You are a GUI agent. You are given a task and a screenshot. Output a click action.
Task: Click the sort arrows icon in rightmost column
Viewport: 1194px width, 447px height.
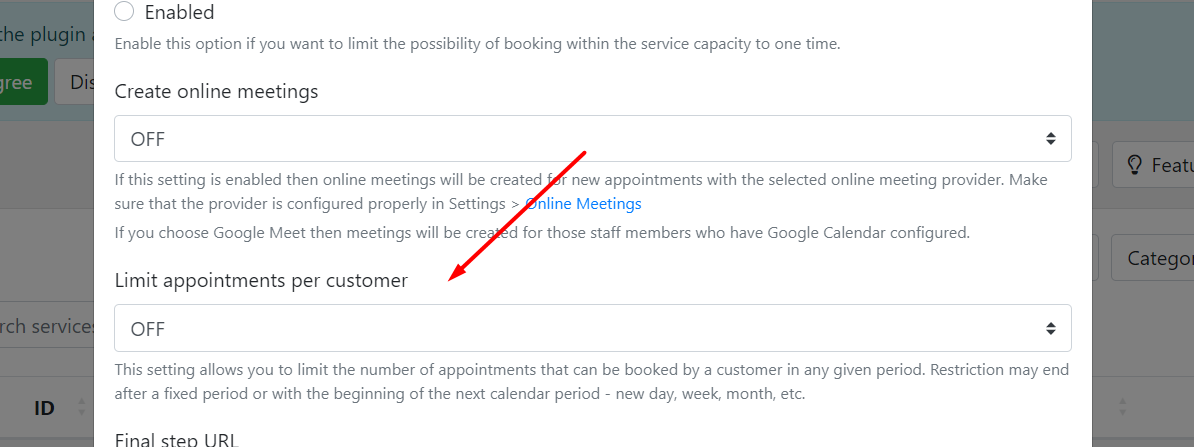[1122, 407]
